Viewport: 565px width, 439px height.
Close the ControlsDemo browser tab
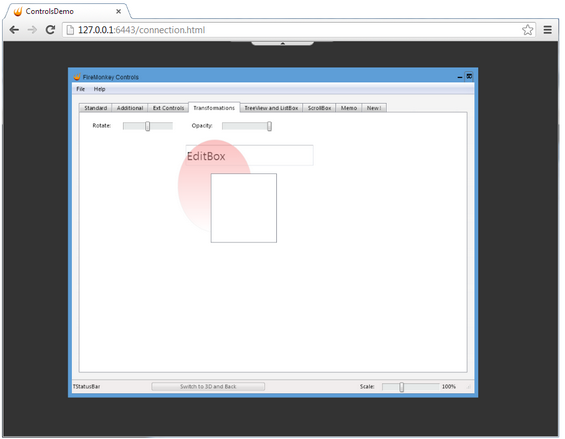tap(118, 12)
